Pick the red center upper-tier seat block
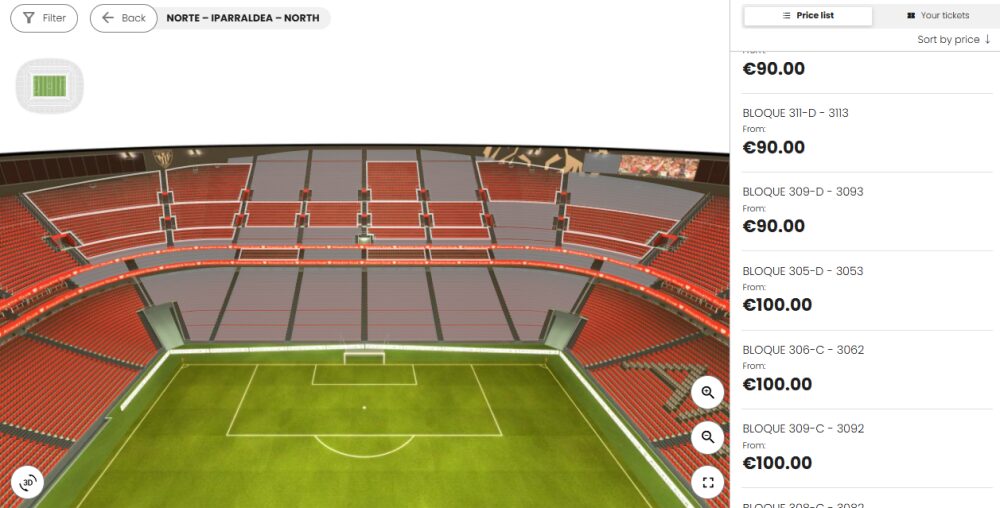Viewport: 1000px width, 508px height. [x=393, y=181]
